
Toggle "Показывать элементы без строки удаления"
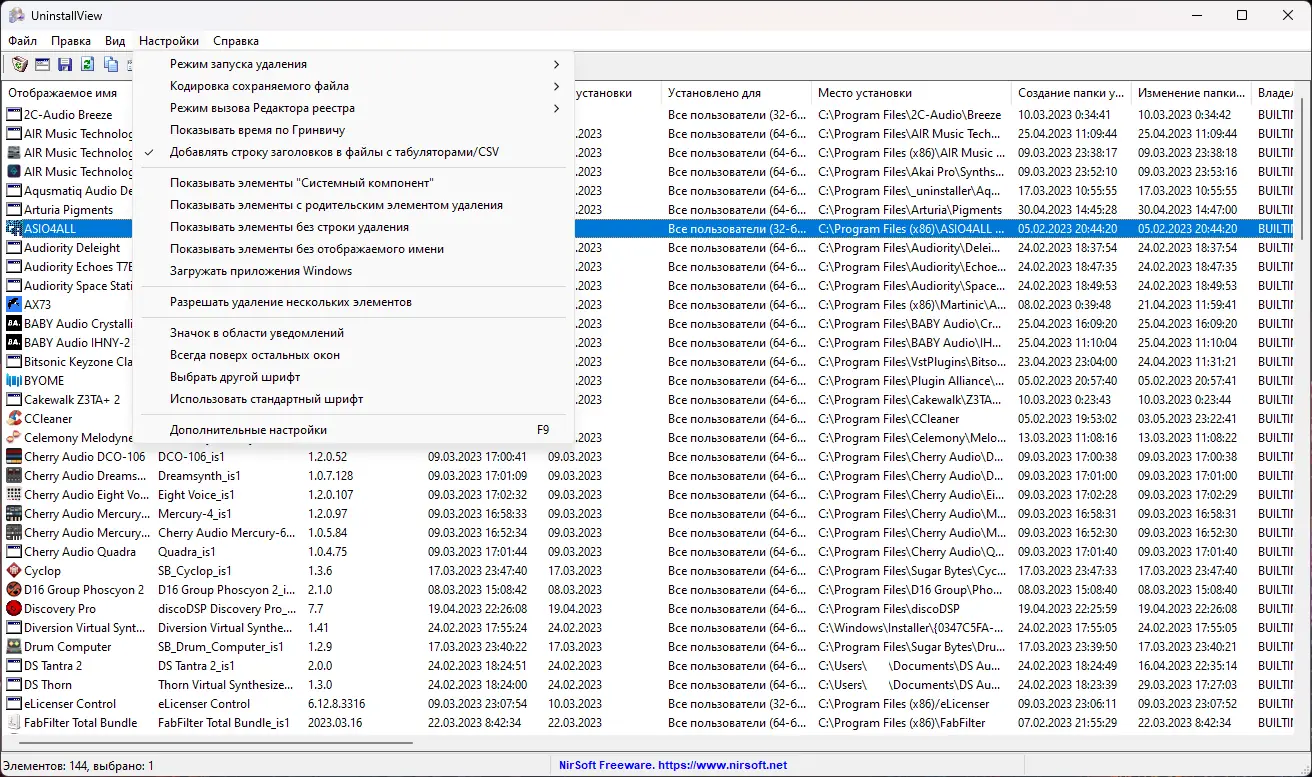(354, 227)
